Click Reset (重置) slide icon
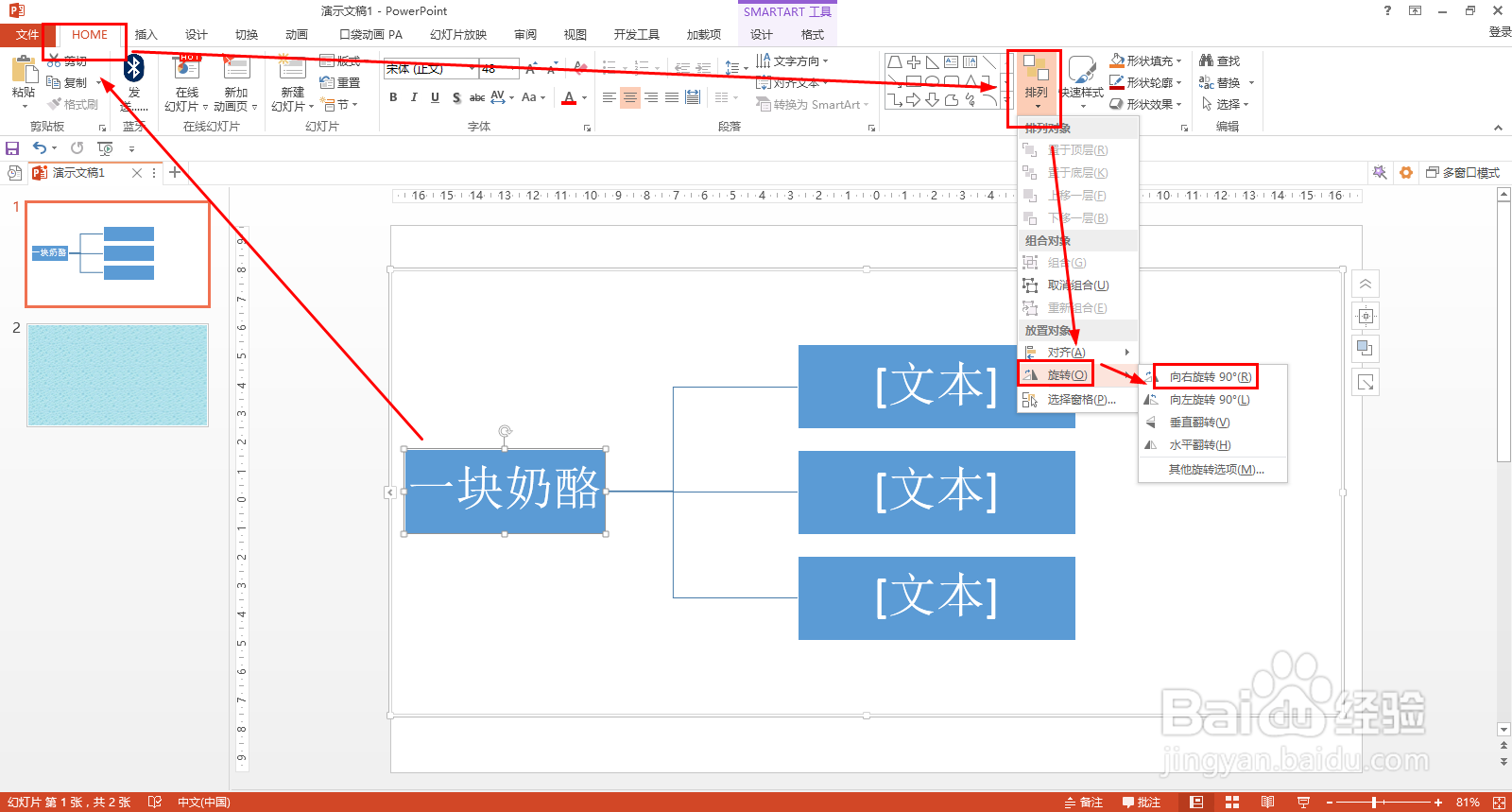 [x=339, y=83]
